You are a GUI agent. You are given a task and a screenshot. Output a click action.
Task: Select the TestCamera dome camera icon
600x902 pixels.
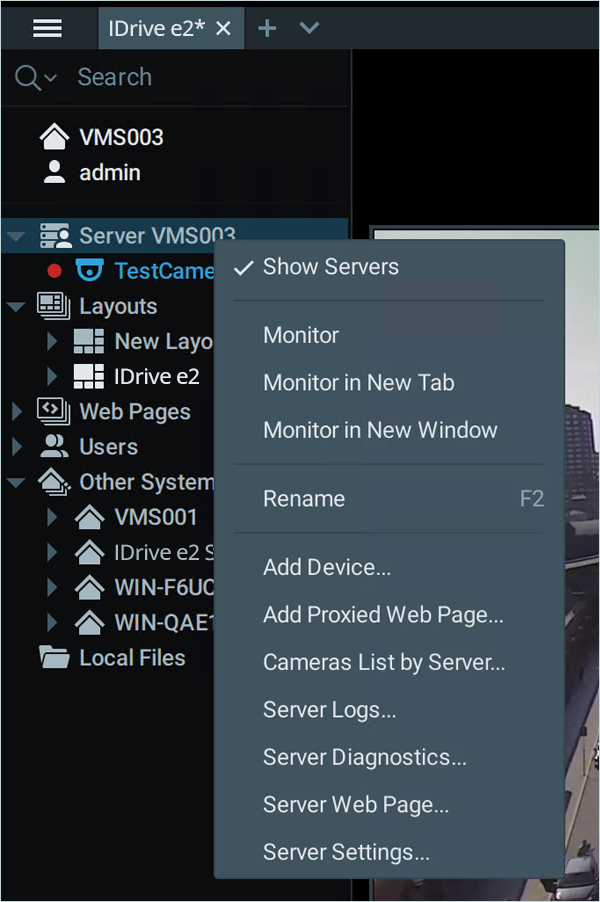click(90, 271)
